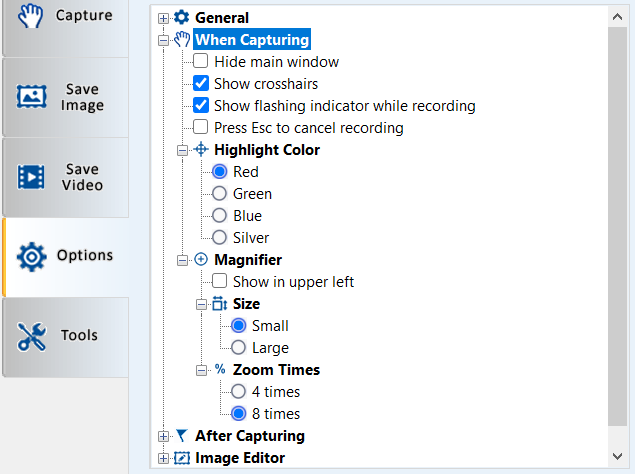Expand the General tree node

click(x=164, y=18)
